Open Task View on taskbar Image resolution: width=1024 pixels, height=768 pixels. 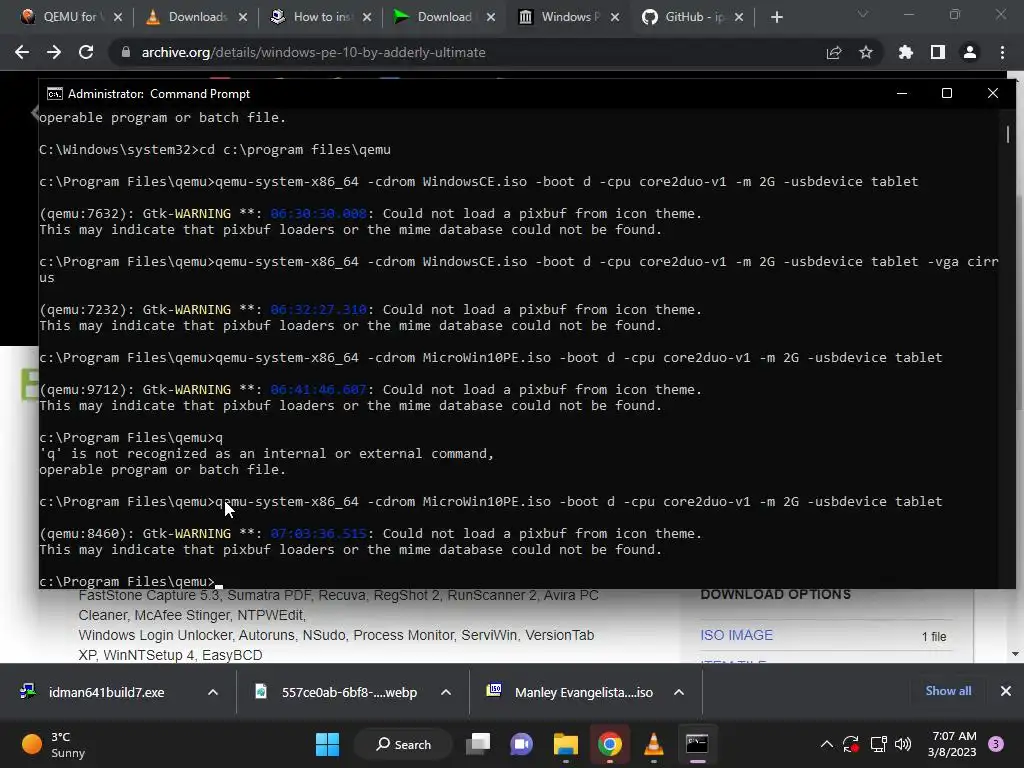479,744
